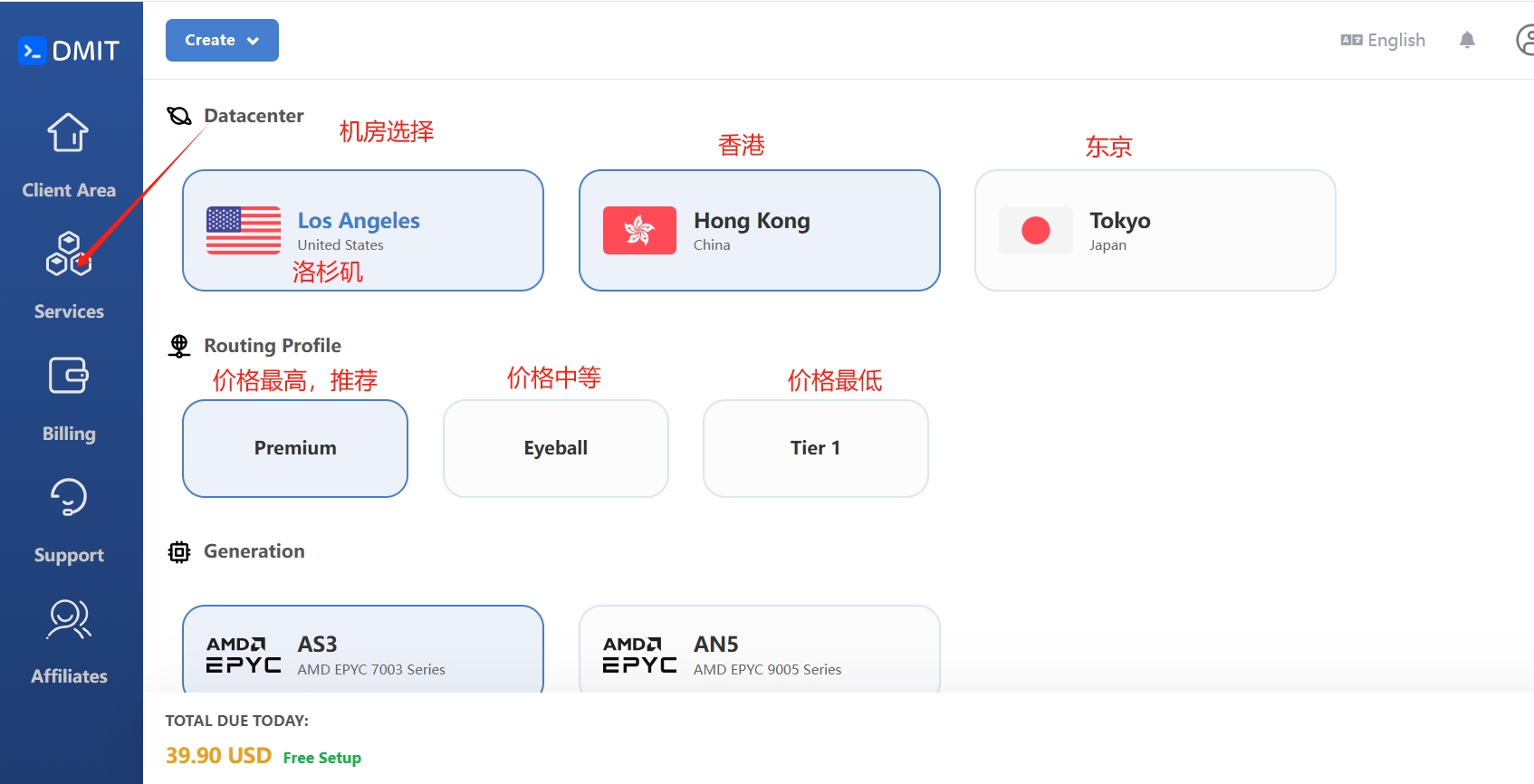Open Affiliates people icon
The width and height of the screenshot is (1534, 784).
(69, 619)
